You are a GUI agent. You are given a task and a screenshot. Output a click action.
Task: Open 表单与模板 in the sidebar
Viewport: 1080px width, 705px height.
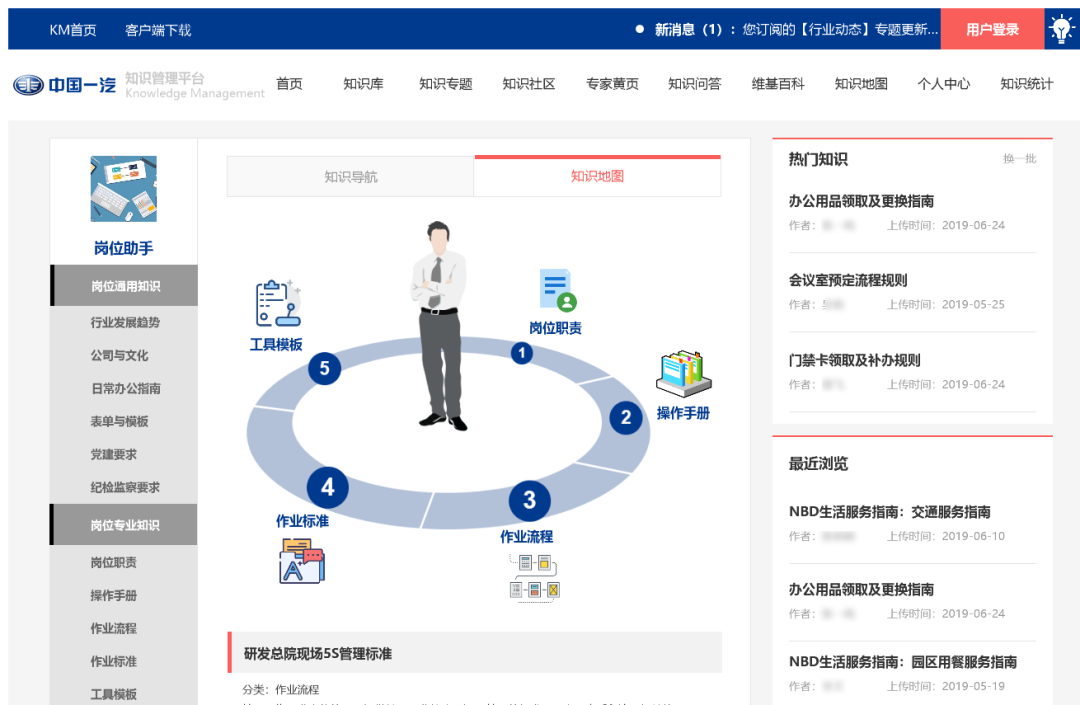click(119, 421)
